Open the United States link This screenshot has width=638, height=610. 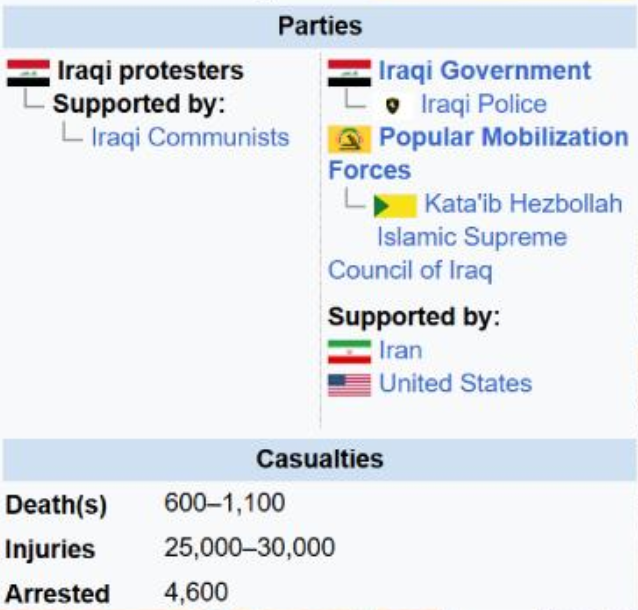pos(455,383)
